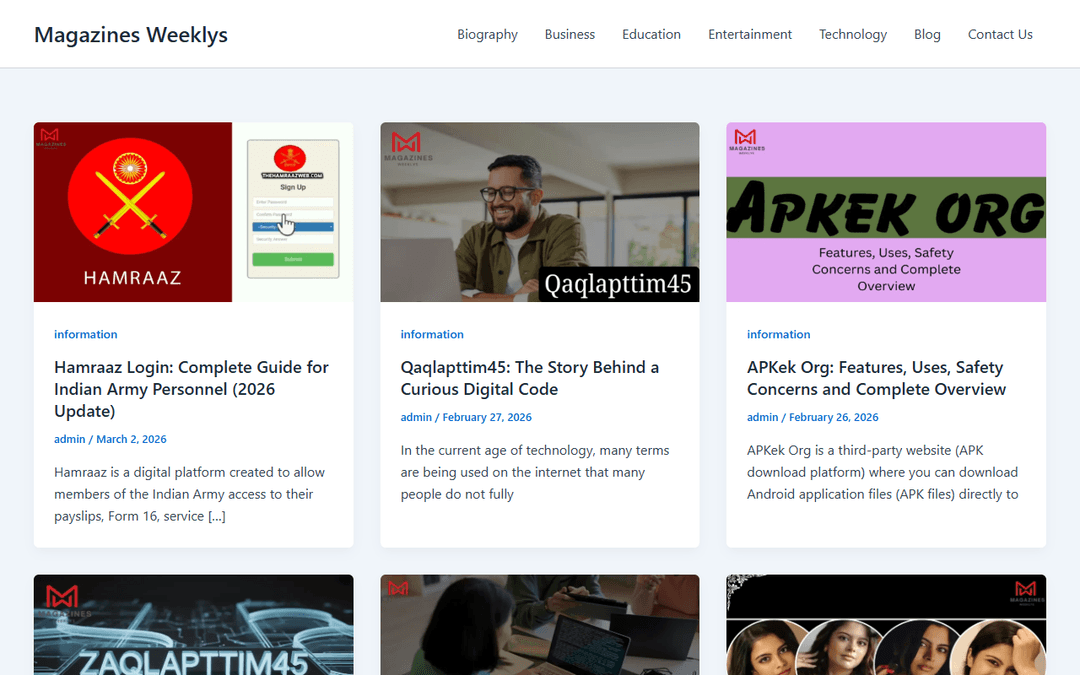The image size is (1080, 675).
Task: Open the Blog page
Action: pos(927,34)
